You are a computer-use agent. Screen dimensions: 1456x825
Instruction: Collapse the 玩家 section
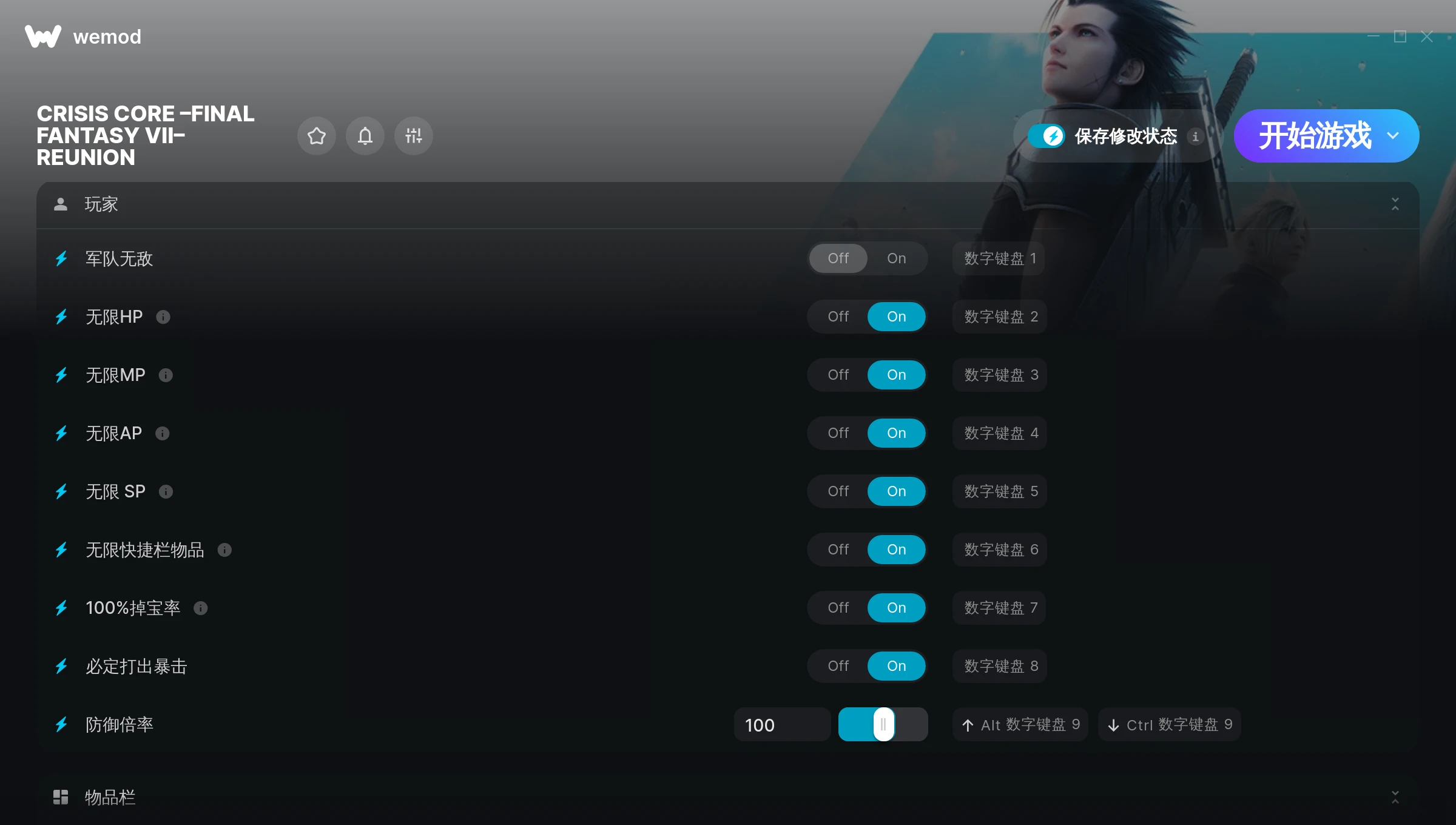click(x=1395, y=204)
